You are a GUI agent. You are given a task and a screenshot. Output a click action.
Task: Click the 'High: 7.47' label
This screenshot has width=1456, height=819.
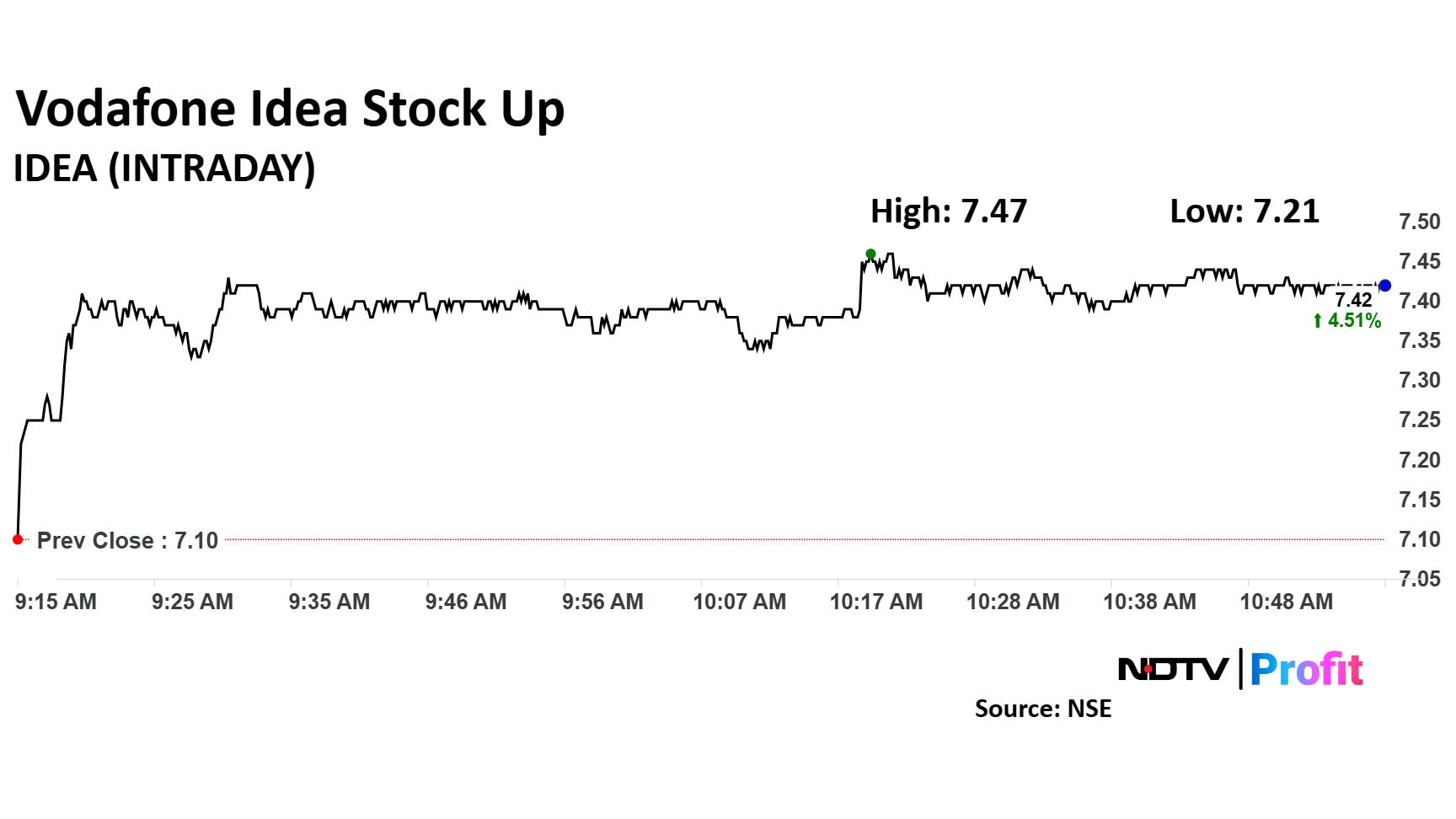tap(949, 211)
